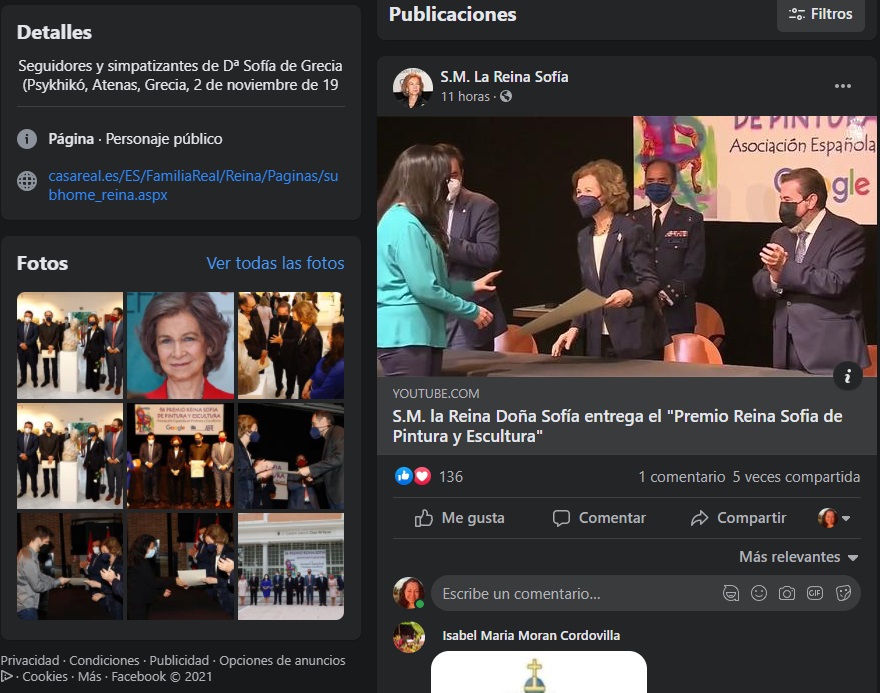Viewport: 880px width, 693px height.
Task: Open post options three-dot menu
Action: click(842, 86)
